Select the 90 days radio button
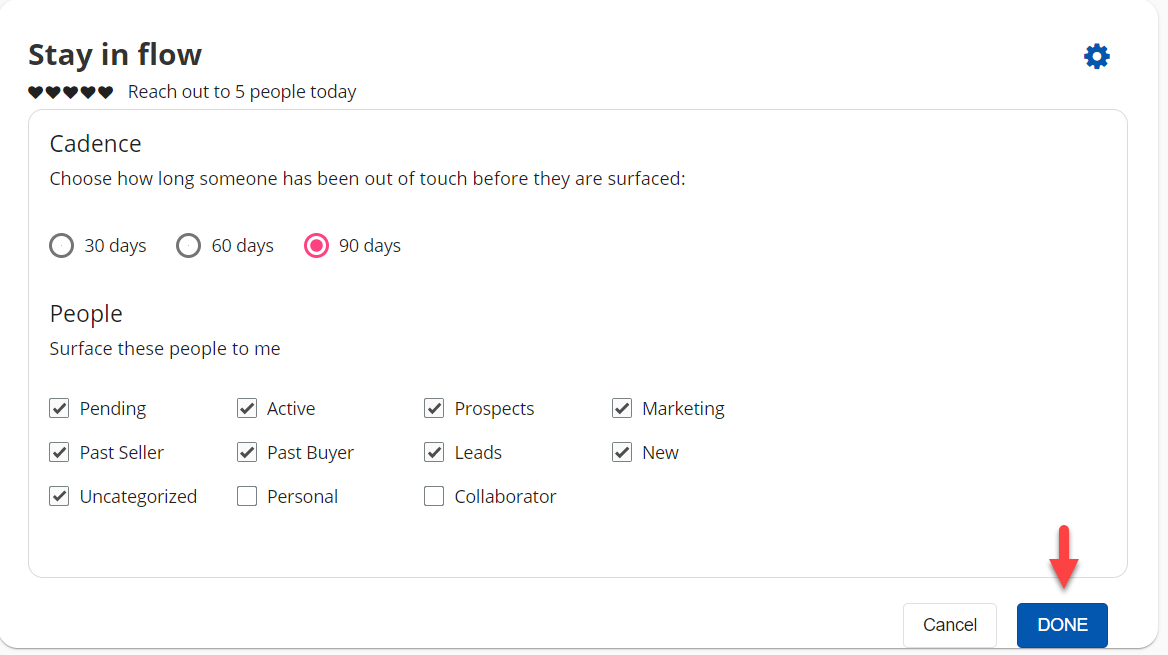1168x655 pixels. [316, 246]
